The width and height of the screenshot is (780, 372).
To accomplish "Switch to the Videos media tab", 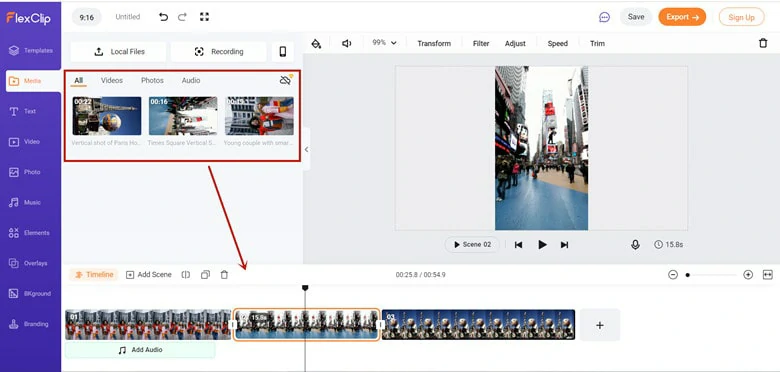I will pyautogui.click(x=112, y=80).
